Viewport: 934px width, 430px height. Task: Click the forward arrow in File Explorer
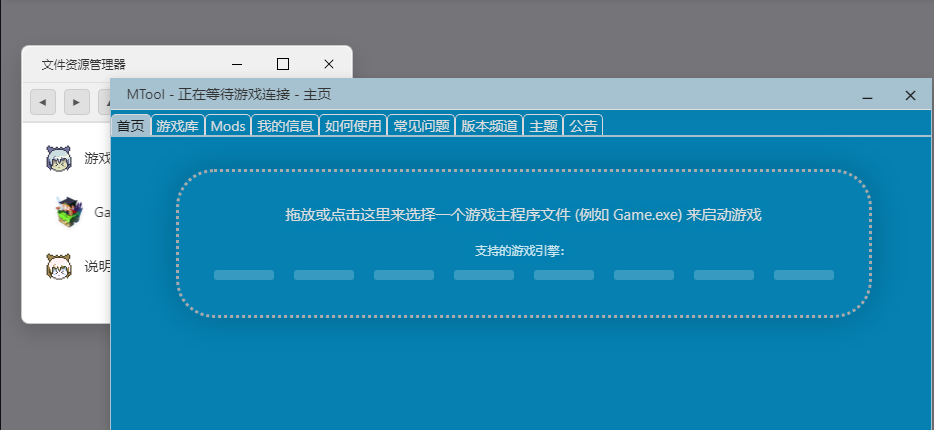(77, 101)
